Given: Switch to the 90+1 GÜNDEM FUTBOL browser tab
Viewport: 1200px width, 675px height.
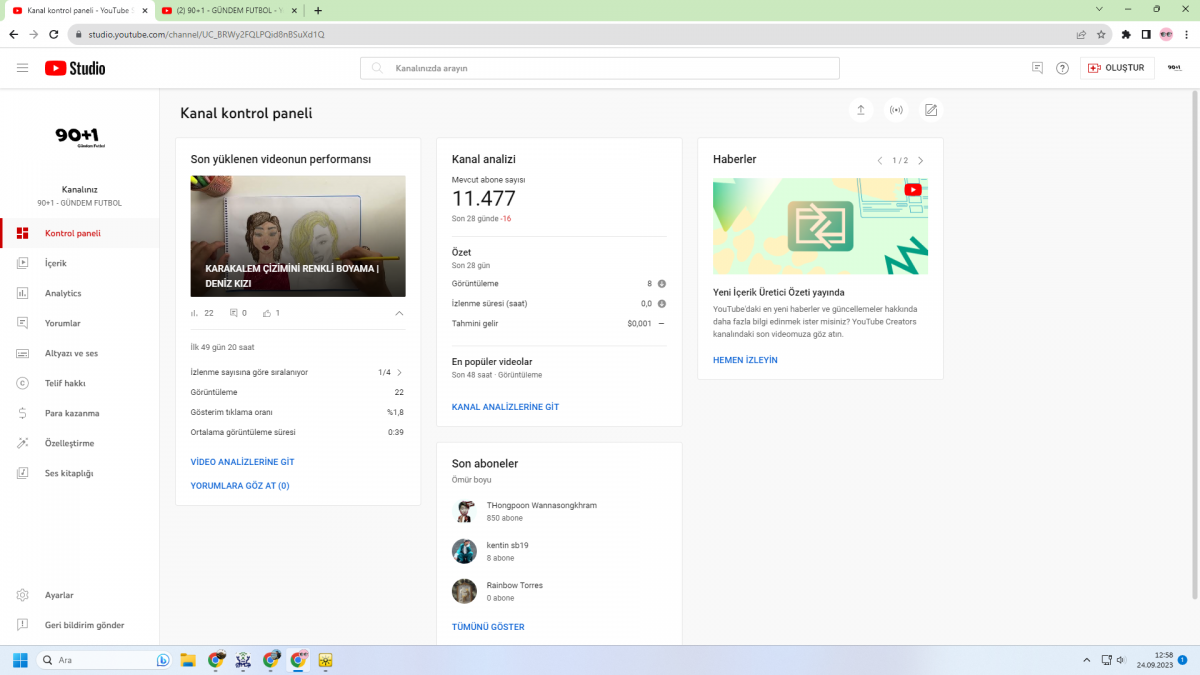Looking at the screenshot, I should [x=228, y=10].
